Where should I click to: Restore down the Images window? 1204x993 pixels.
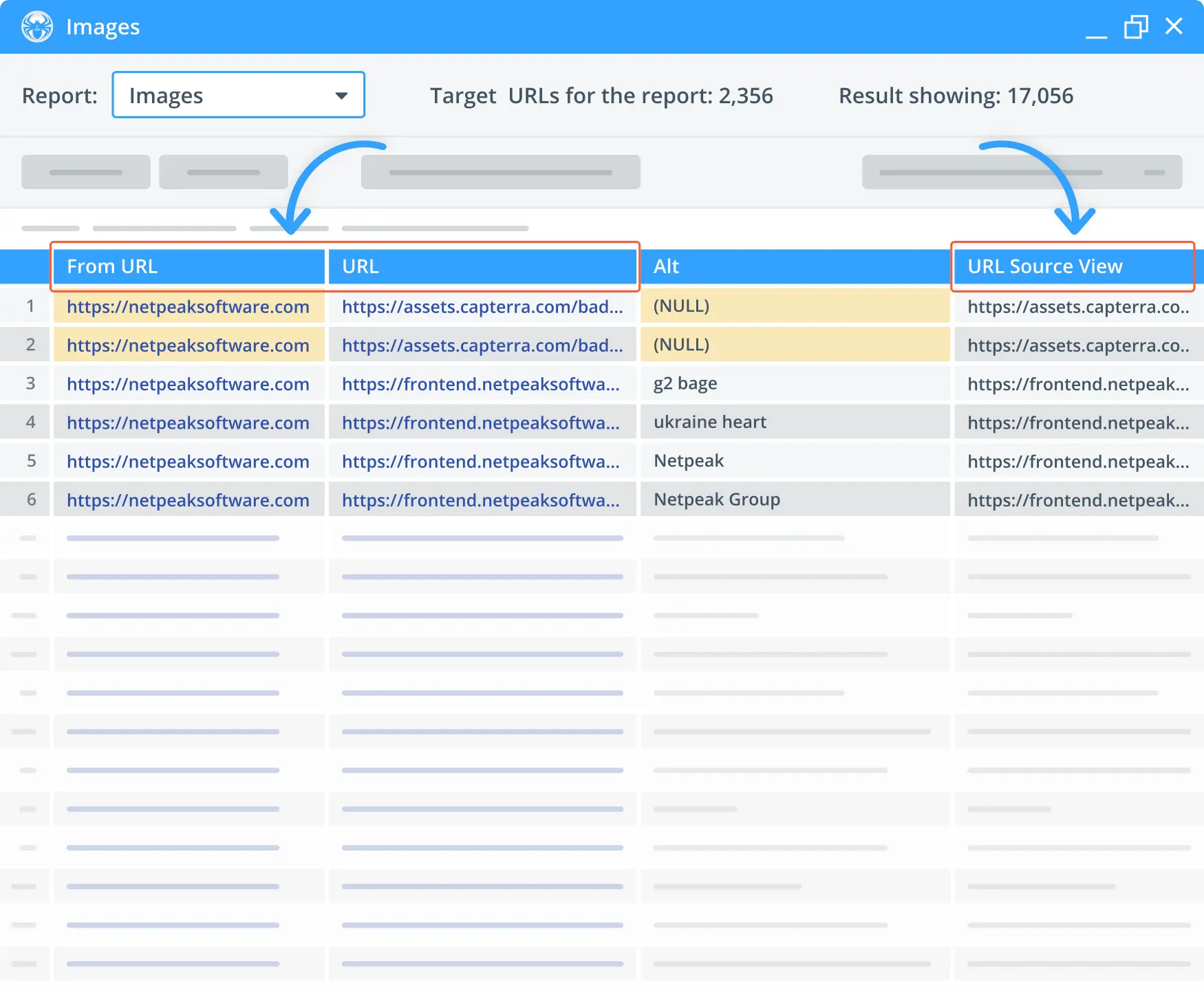(1136, 27)
